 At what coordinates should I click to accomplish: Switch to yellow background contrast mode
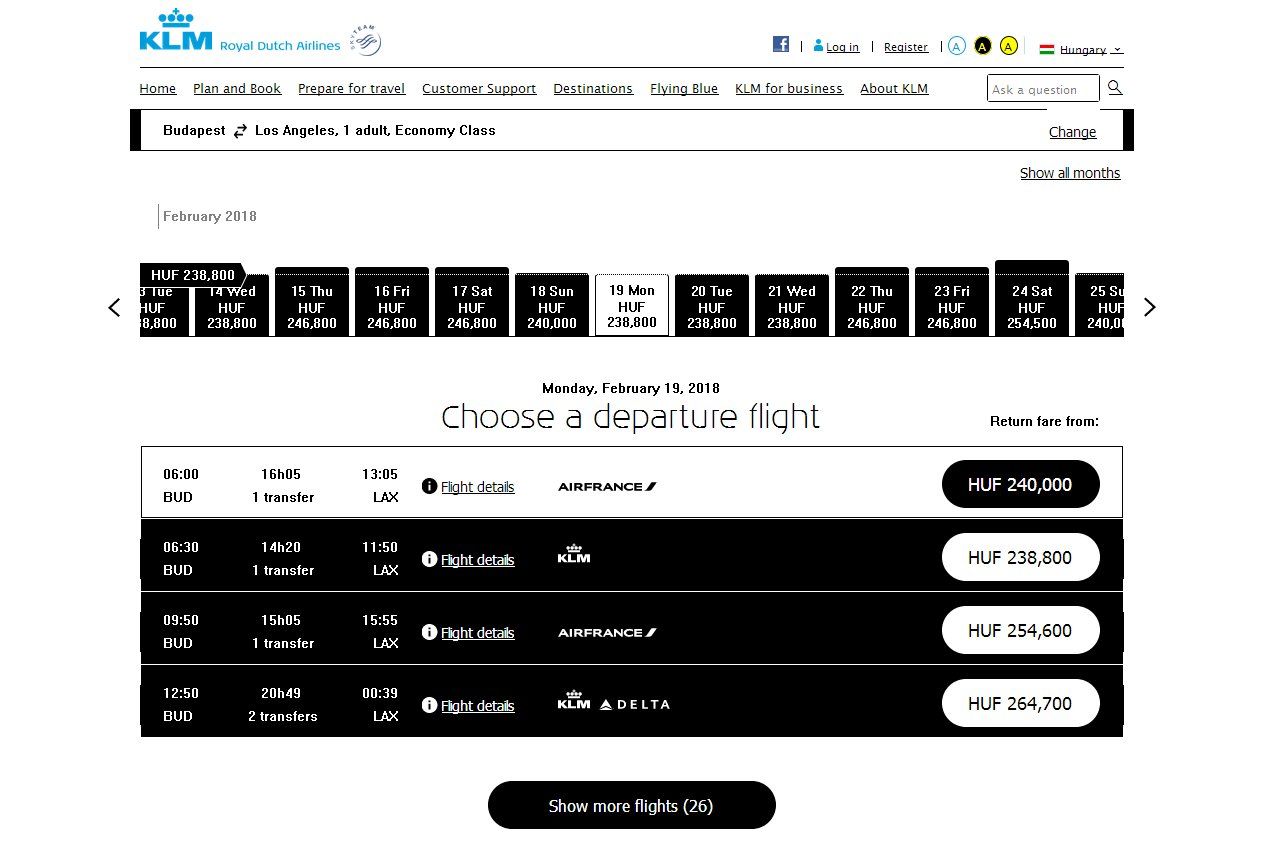(1009, 46)
